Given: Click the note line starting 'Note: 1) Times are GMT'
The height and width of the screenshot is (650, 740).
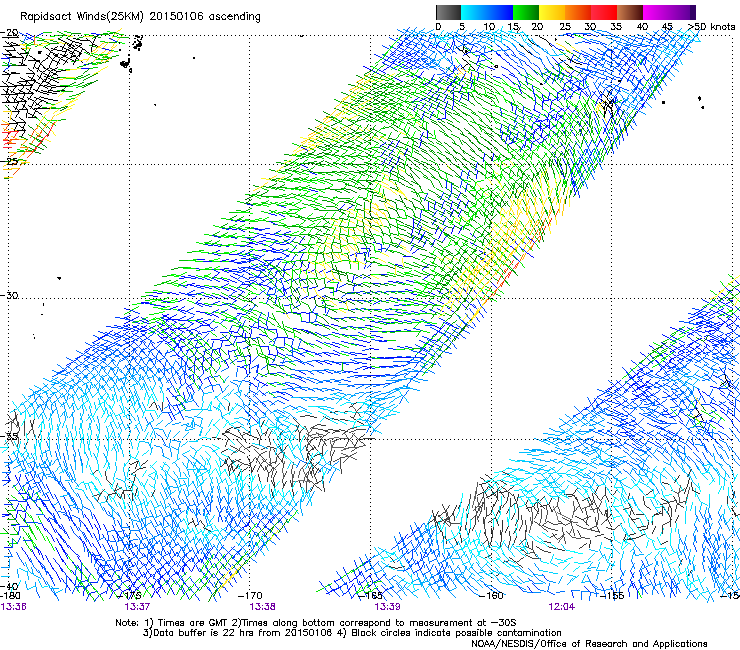Looking at the screenshot, I should pyautogui.click(x=316, y=623).
